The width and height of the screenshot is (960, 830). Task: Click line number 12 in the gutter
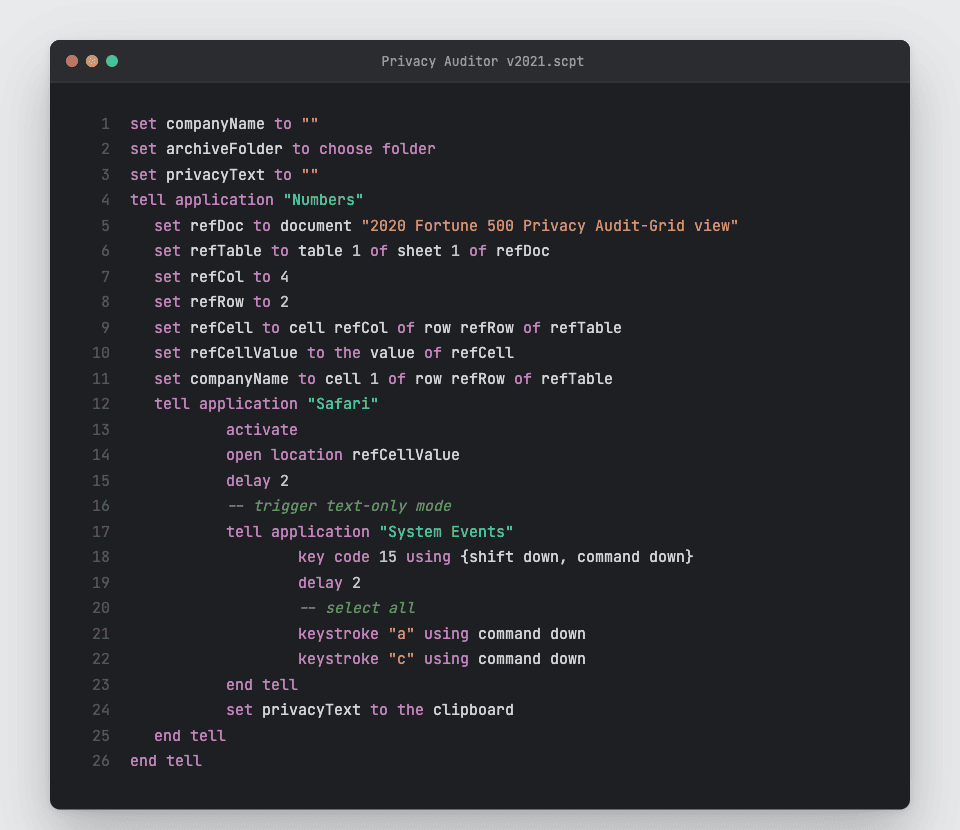101,404
